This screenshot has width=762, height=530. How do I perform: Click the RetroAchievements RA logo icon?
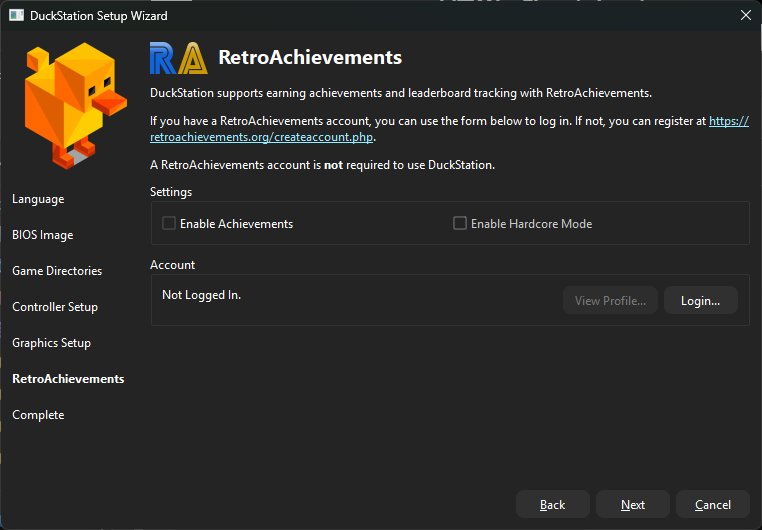tap(177, 58)
